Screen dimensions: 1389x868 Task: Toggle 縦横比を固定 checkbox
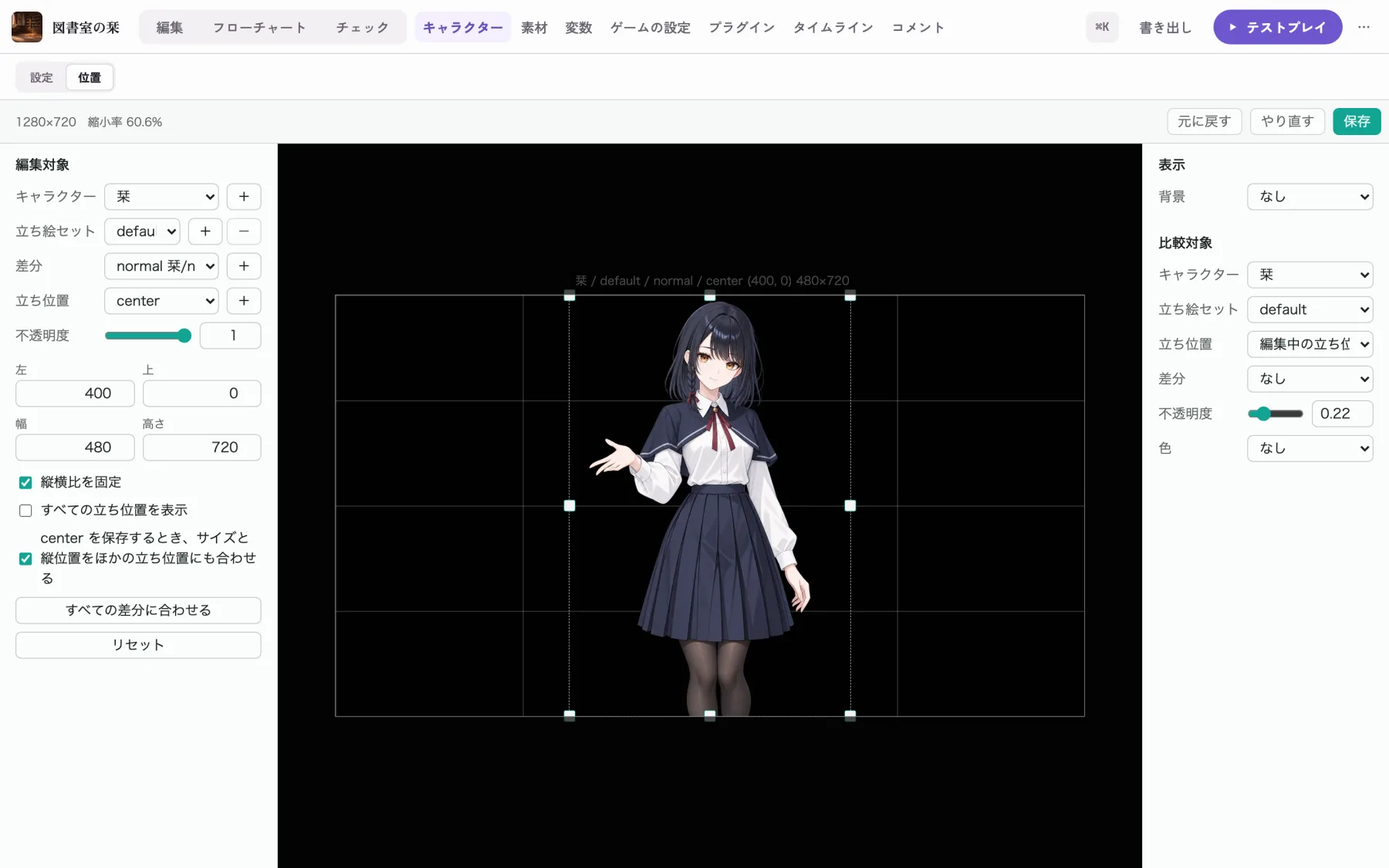pyautogui.click(x=25, y=483)
